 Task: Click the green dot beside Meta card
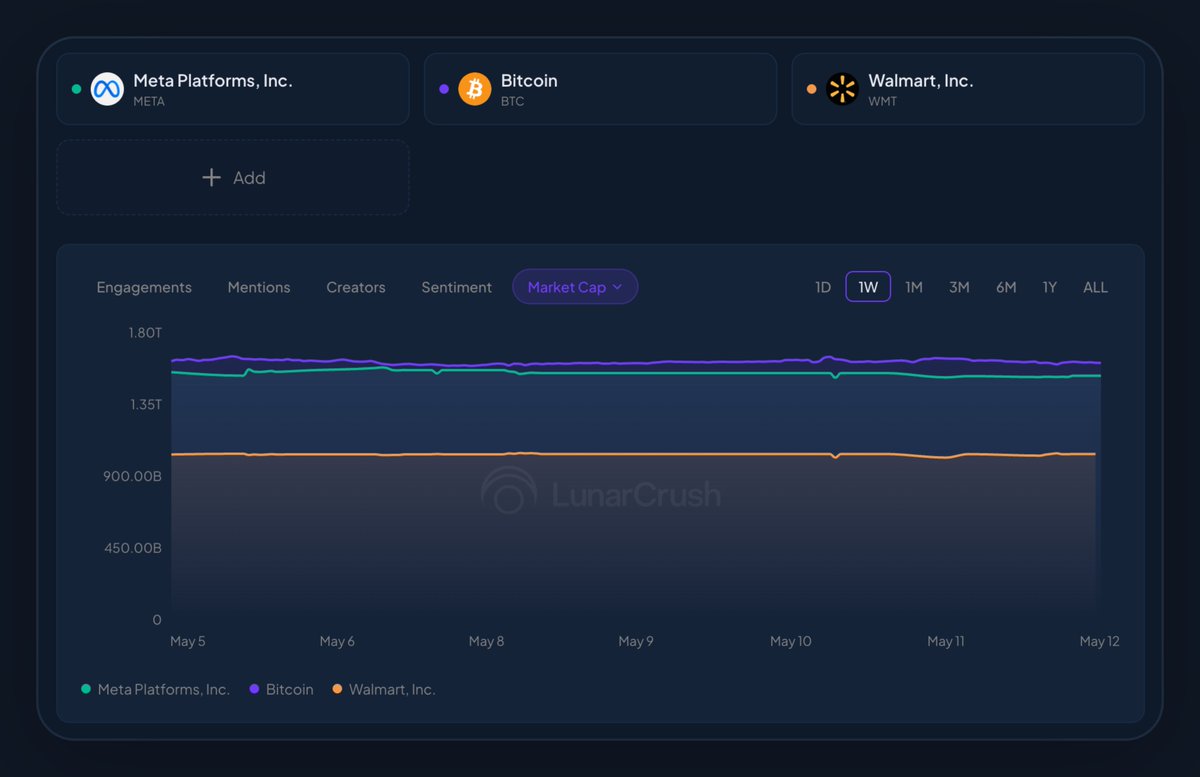[x=76, y=89]
